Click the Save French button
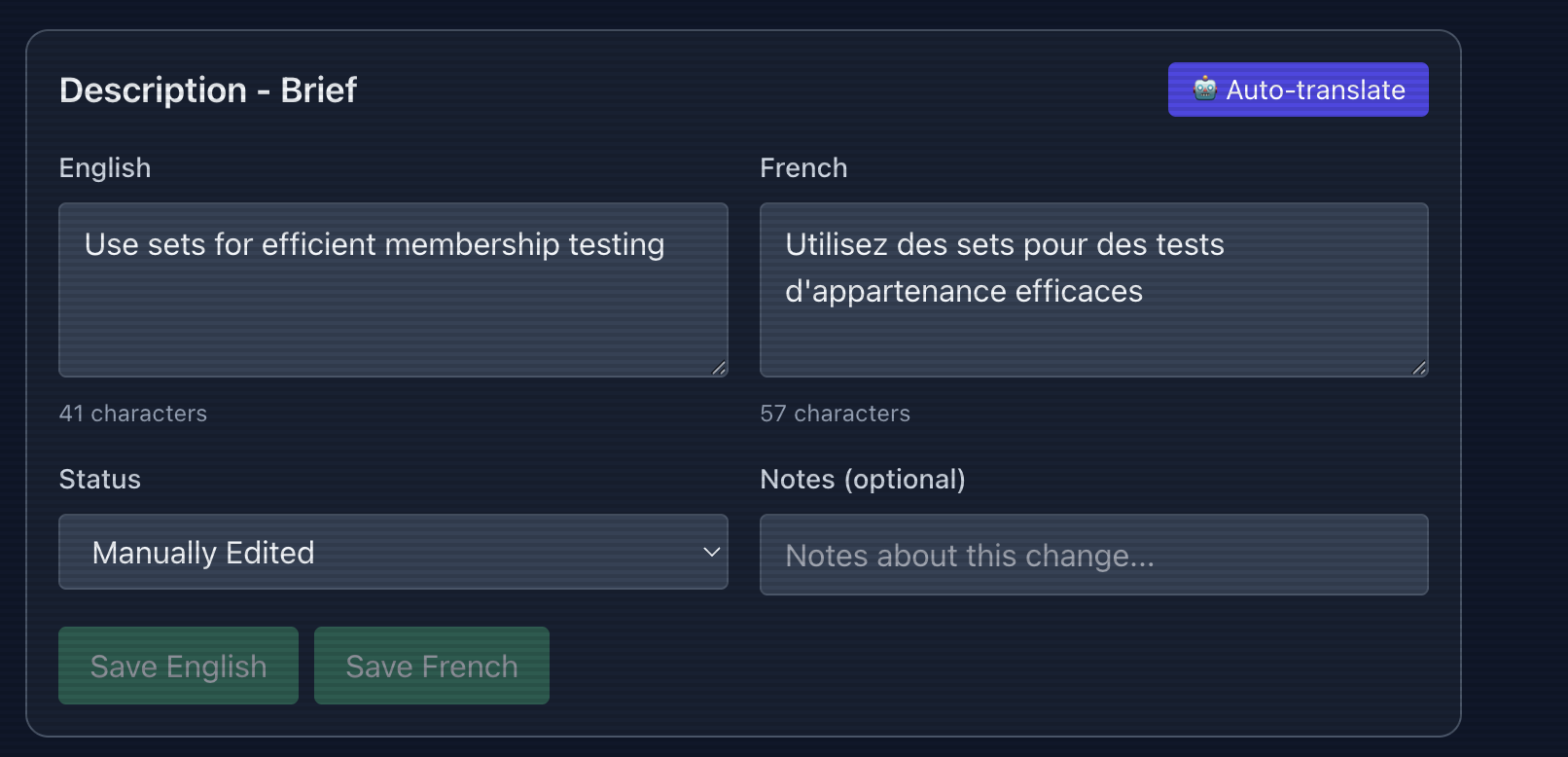The image size is (1568, 757). pos(432,666)
